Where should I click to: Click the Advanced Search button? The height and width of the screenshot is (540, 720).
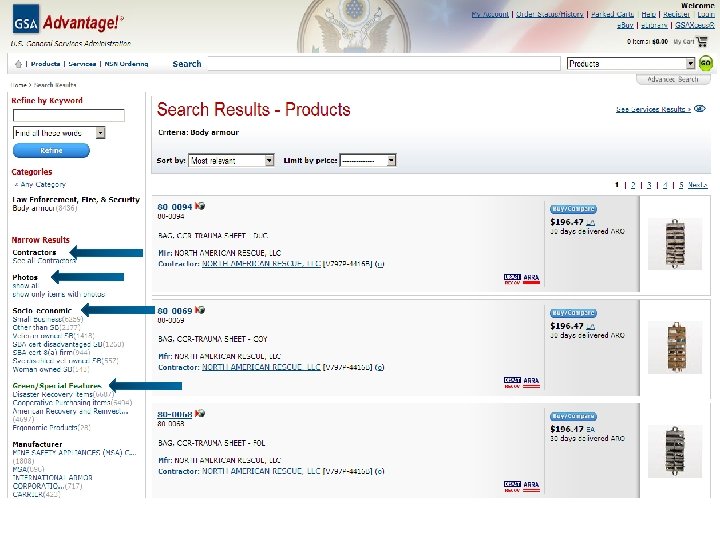673,79
